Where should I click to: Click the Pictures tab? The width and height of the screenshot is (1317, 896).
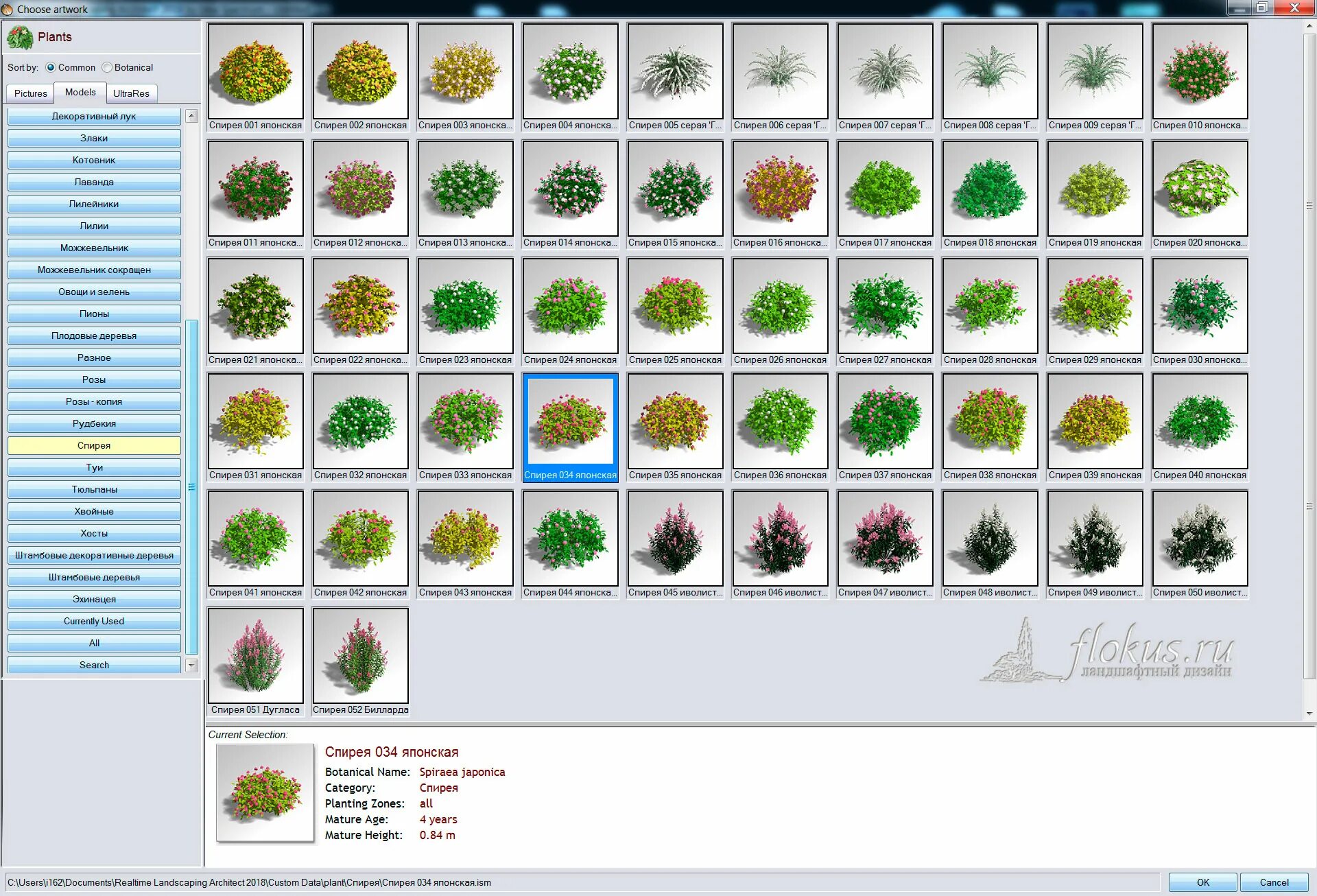[29, 92]
